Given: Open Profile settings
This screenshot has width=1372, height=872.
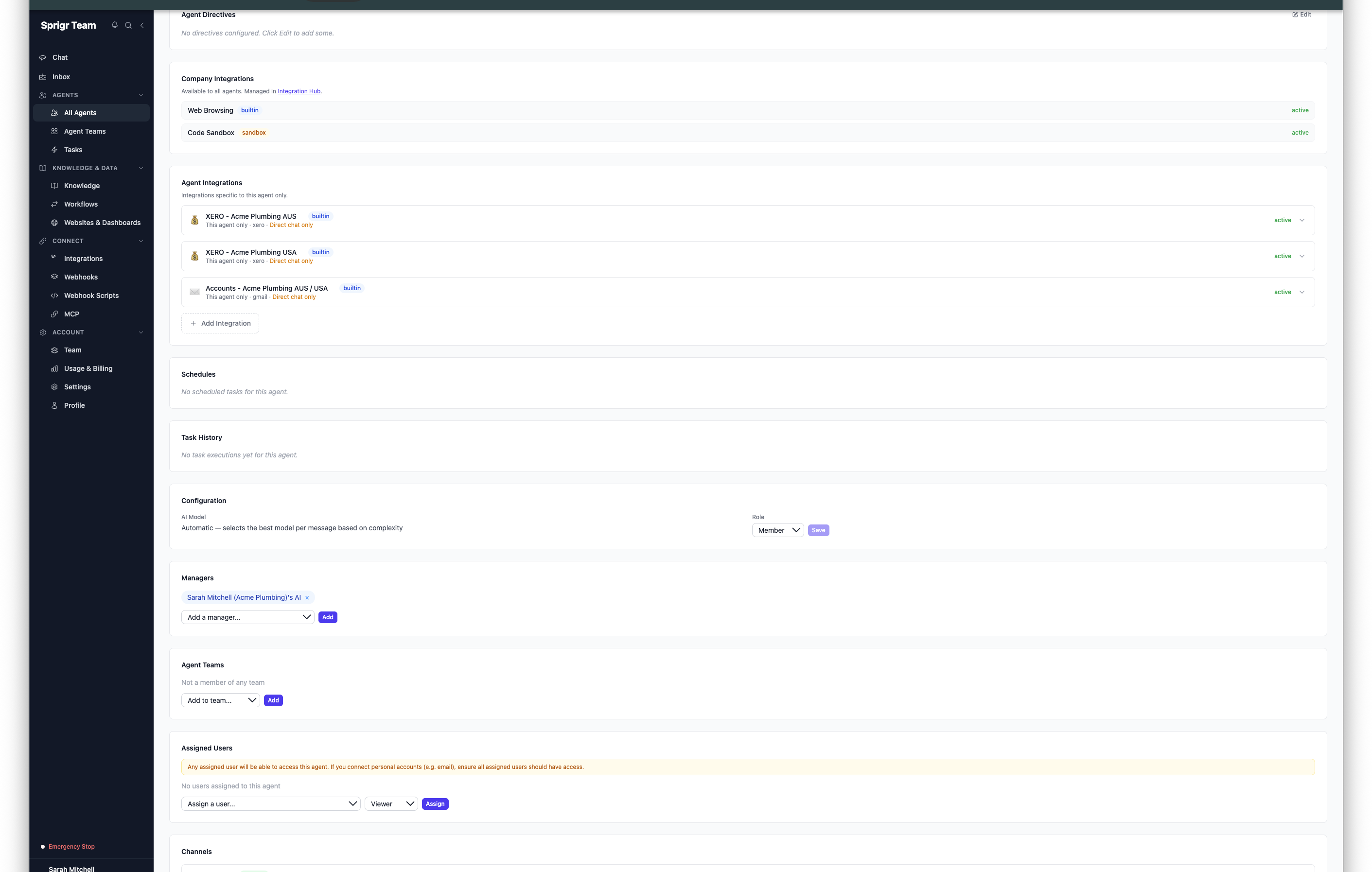Looking at the screenshot, I should (74, 405).
